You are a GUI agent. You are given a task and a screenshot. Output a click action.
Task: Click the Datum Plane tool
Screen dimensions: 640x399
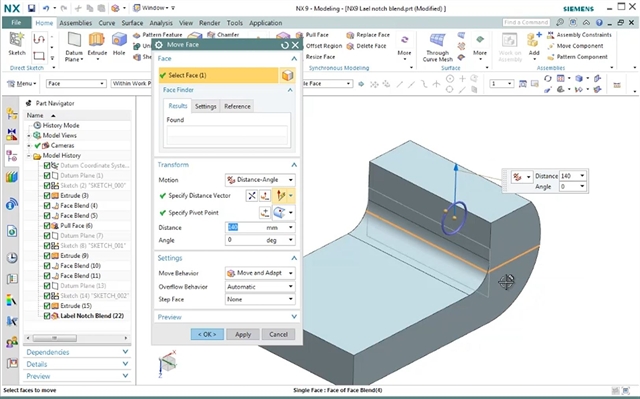coord(74,47)
